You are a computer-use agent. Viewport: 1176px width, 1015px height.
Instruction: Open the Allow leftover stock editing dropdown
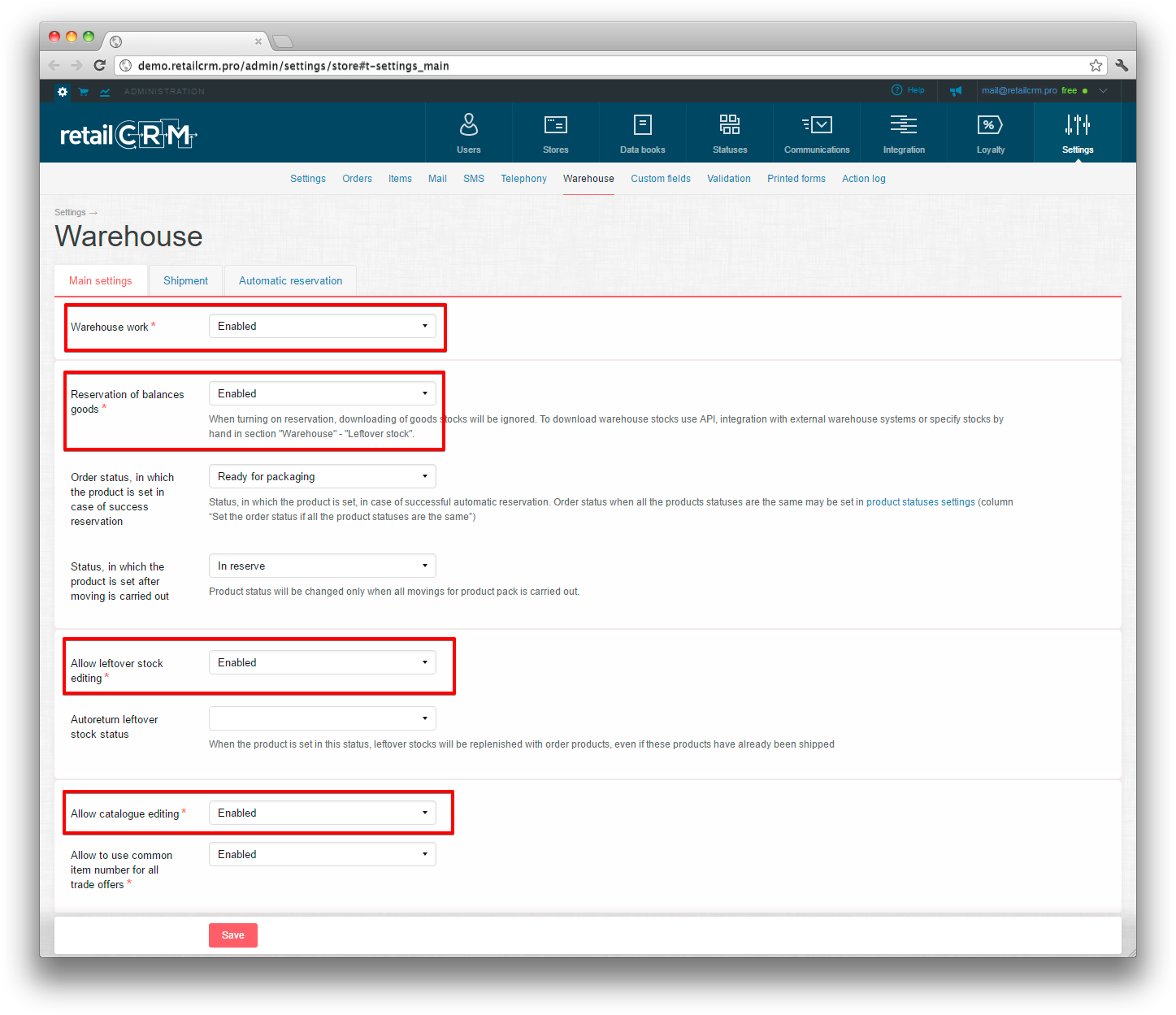pos(323,662)
